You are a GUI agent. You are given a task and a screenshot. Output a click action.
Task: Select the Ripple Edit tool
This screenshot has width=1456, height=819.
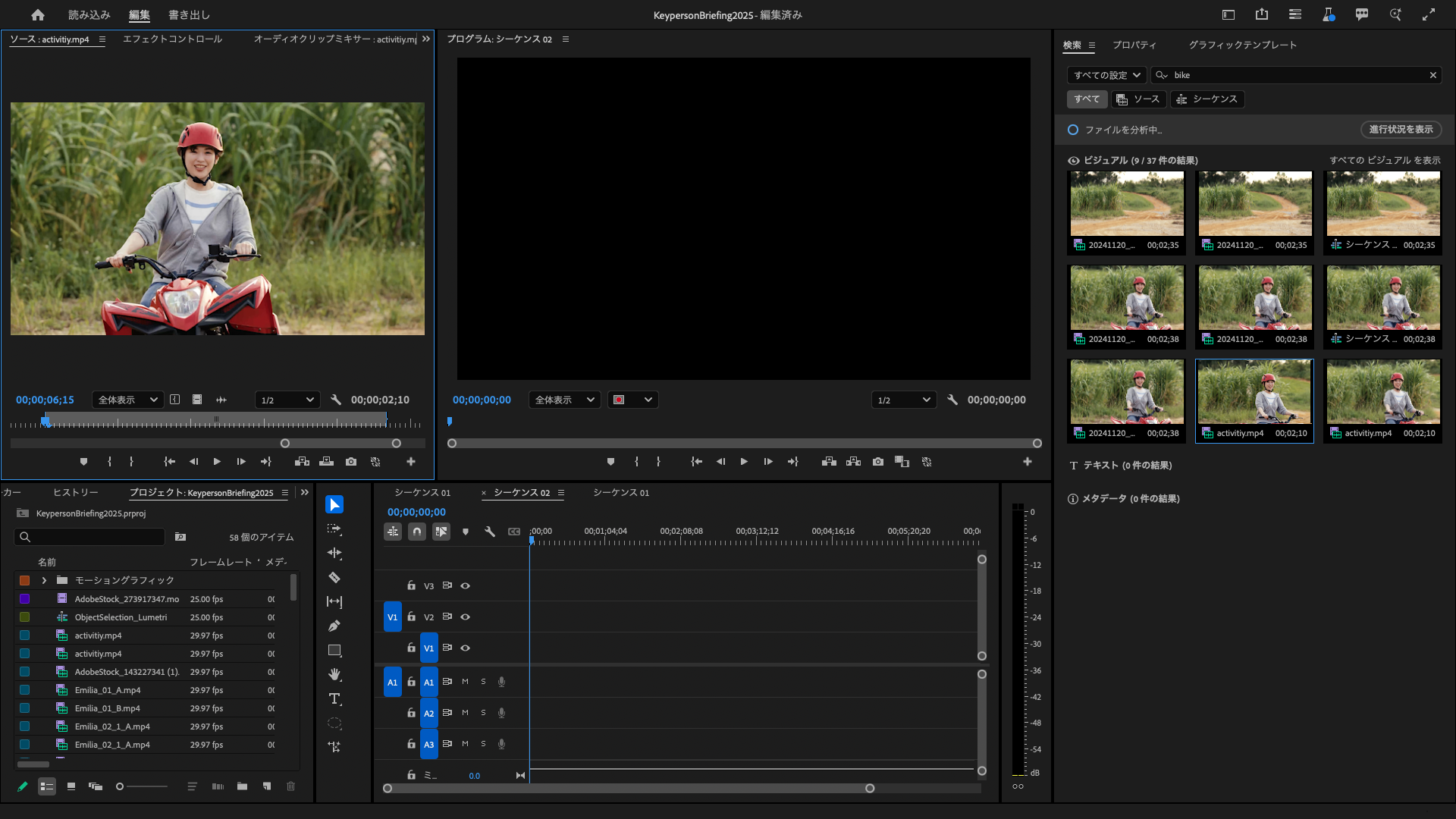(x=334, y=554)
